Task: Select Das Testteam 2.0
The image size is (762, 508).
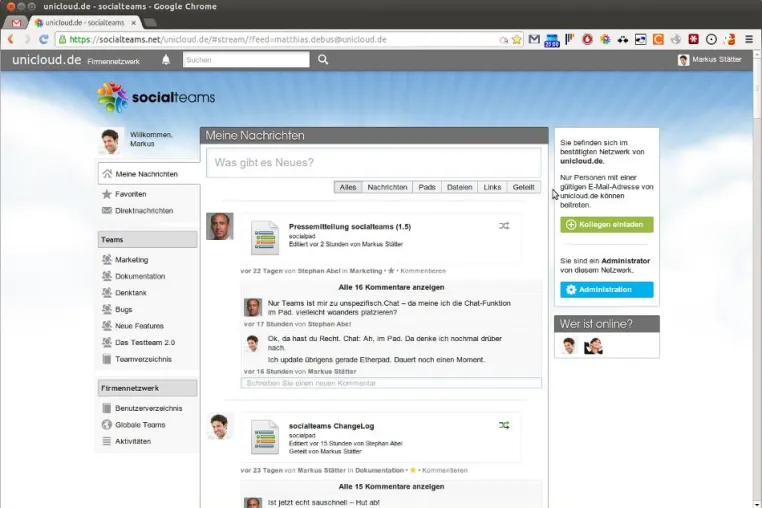Action: (x=145, y=342)
